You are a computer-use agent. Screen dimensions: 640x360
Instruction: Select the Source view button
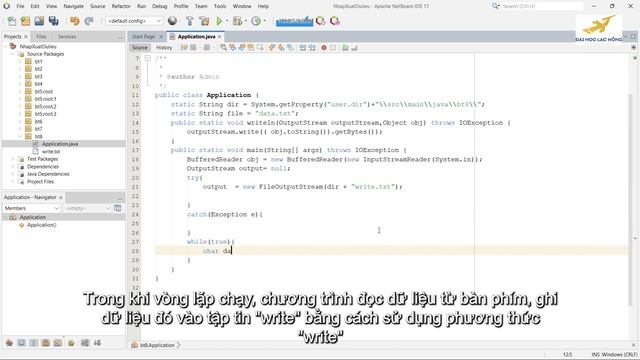(x=140, y=48)
